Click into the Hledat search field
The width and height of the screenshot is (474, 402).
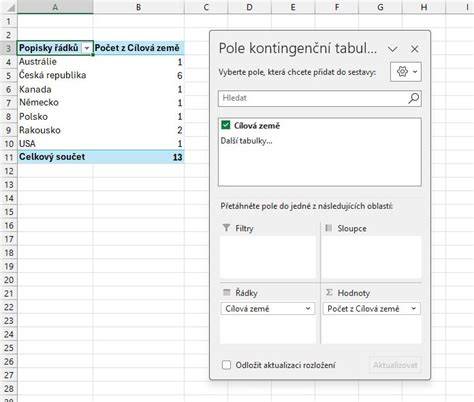click(x=312, y=98)
